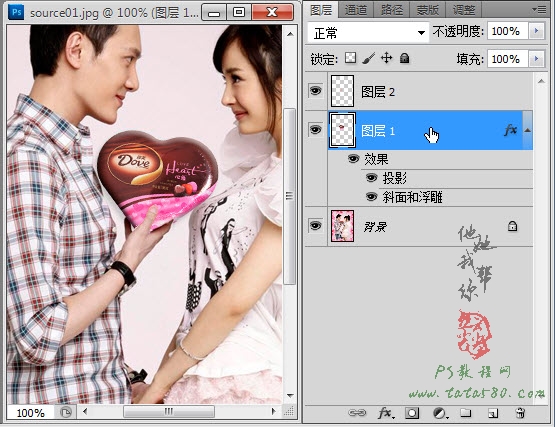Click the document horizontal scroll thumb
555x427 pixels.
168,411
